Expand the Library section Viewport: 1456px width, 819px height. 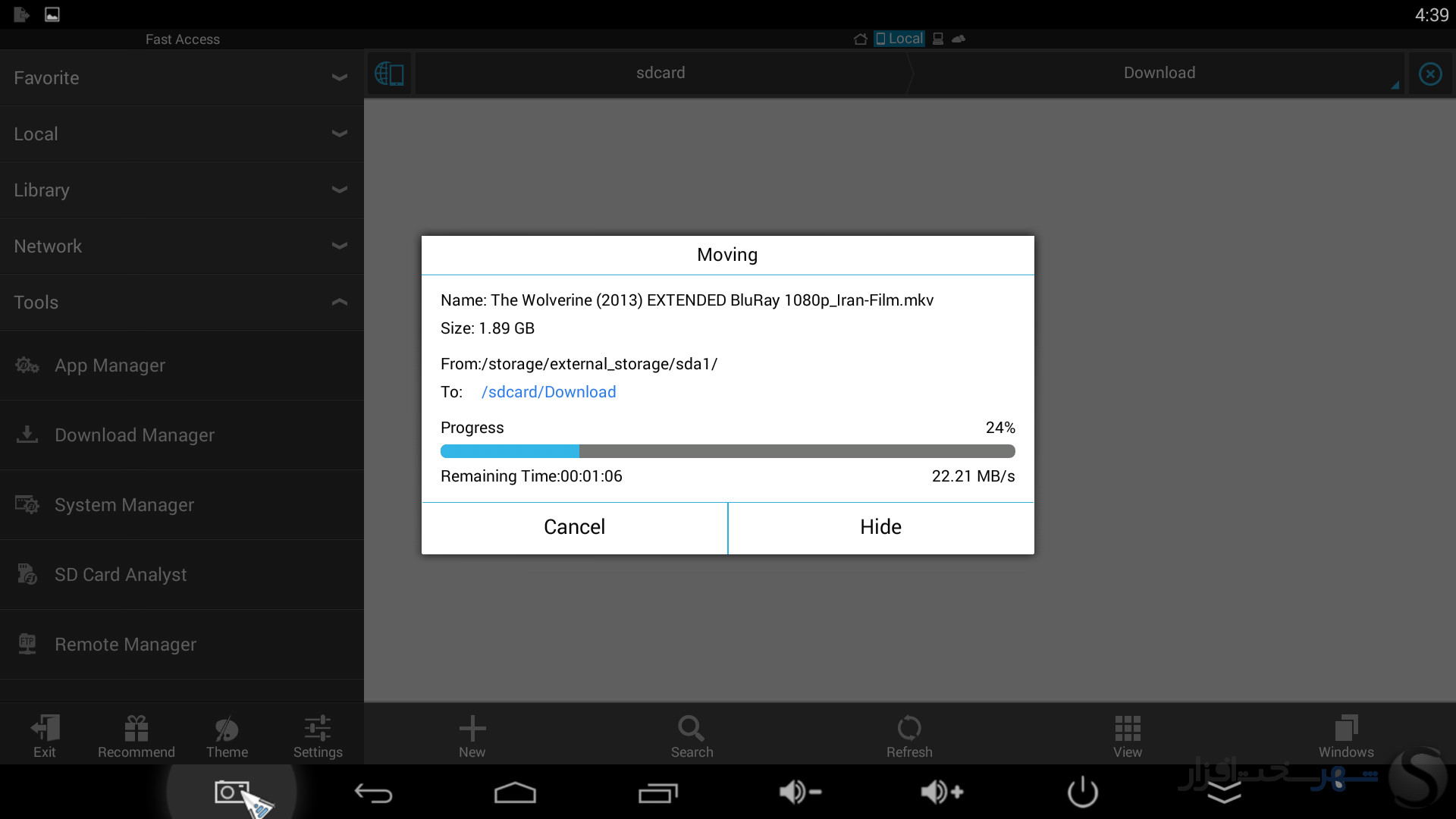click(182, 190)
